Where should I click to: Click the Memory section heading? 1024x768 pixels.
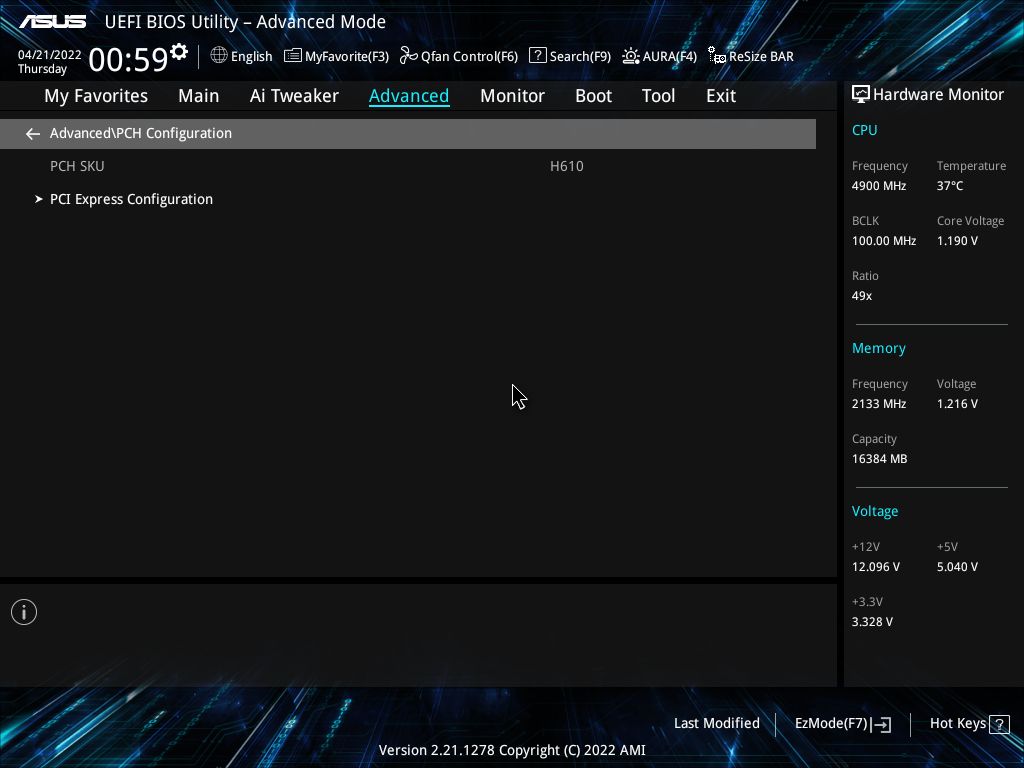pyautogui.click(x=878, y=348)
